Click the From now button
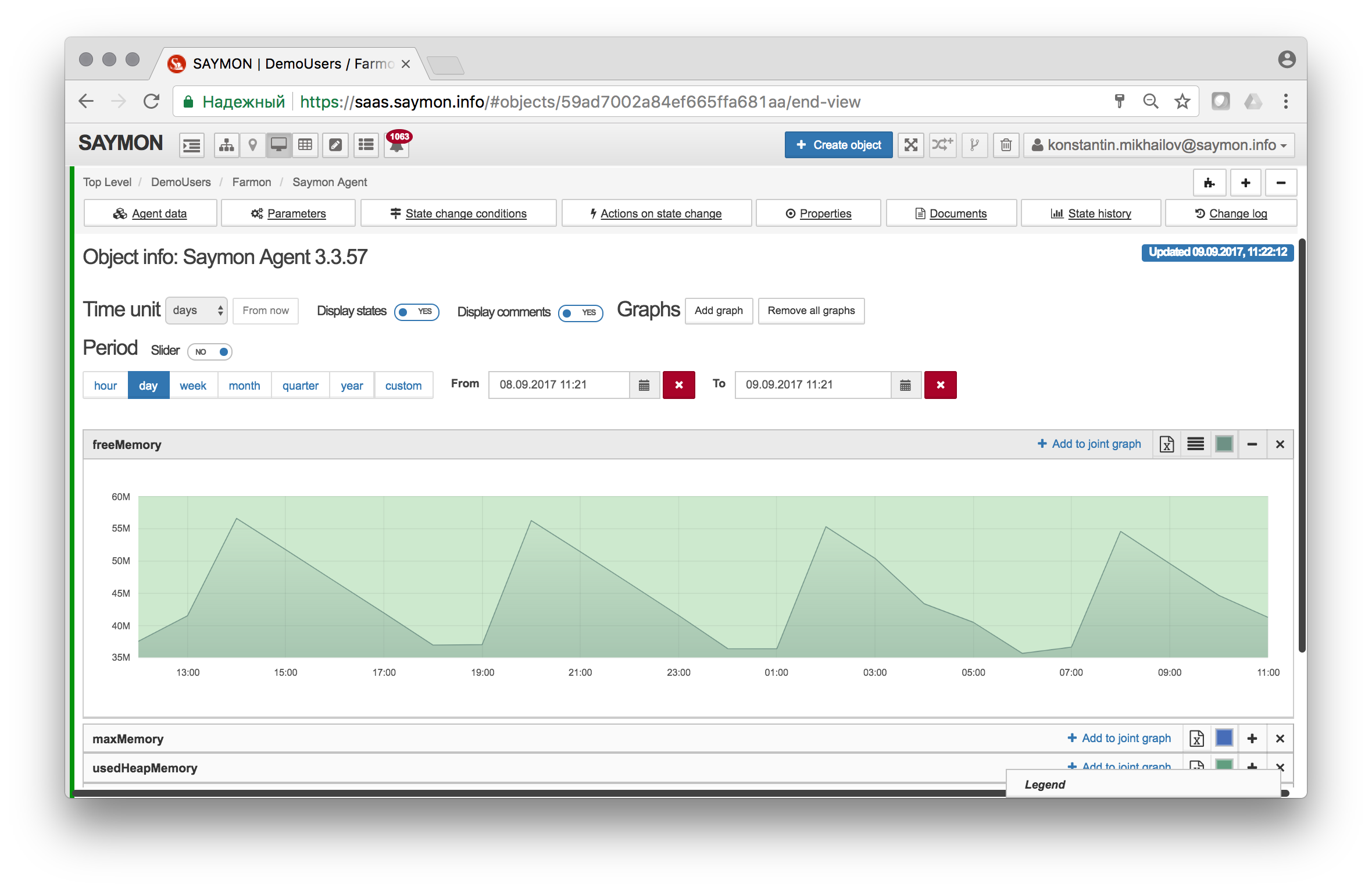This screenshot has width=1372, height=891. coord(266,311)
